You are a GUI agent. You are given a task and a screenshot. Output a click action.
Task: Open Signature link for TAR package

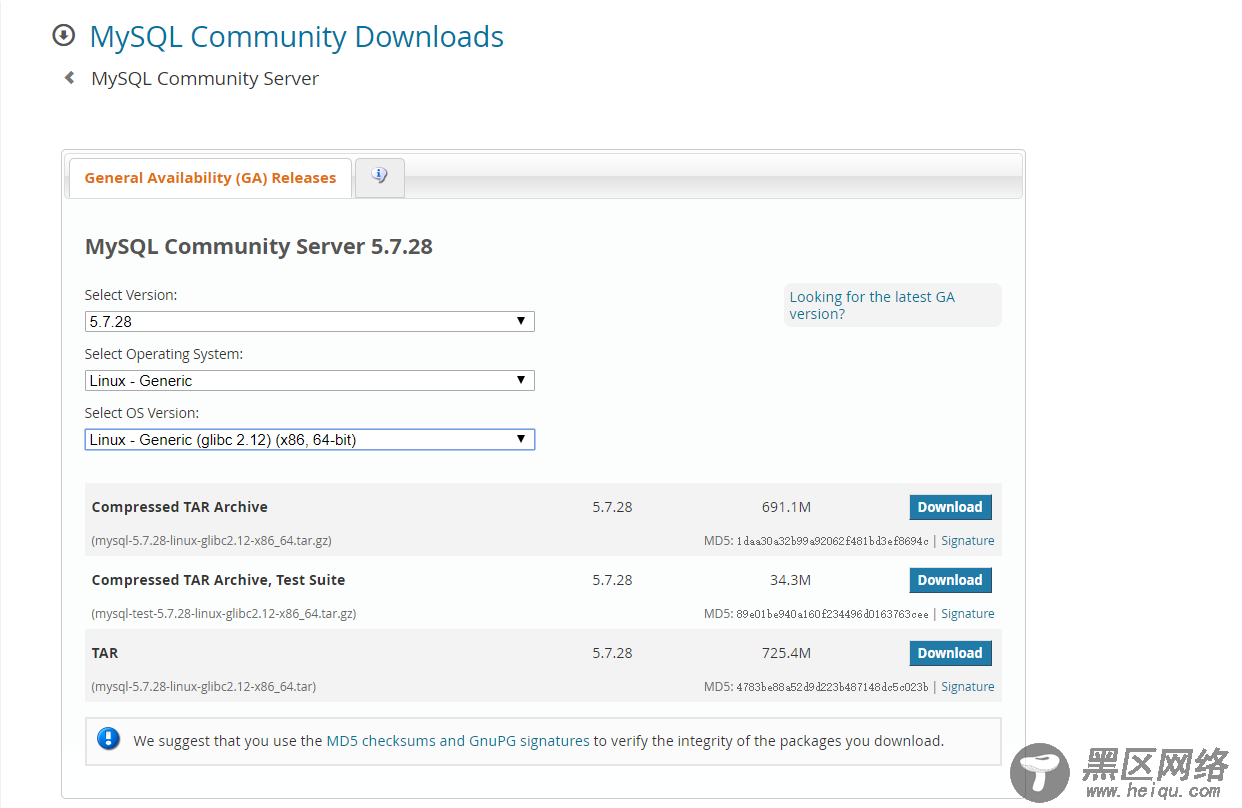click(x=967, y=687)
